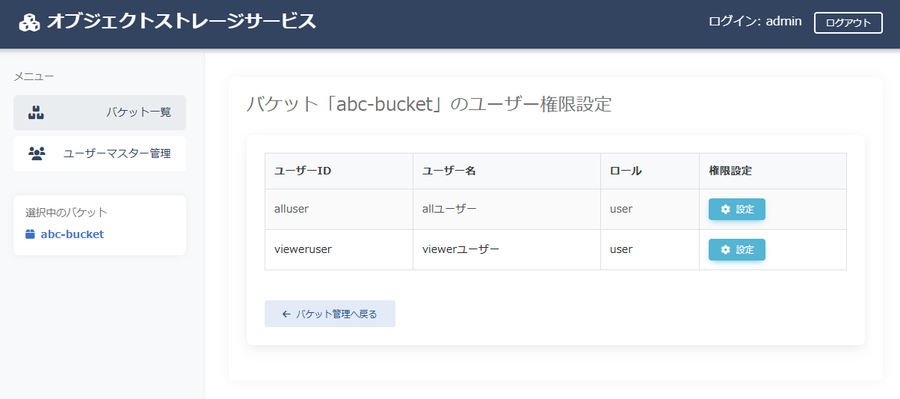Click the bucket icon beside abc-bucket

point(30,234)
